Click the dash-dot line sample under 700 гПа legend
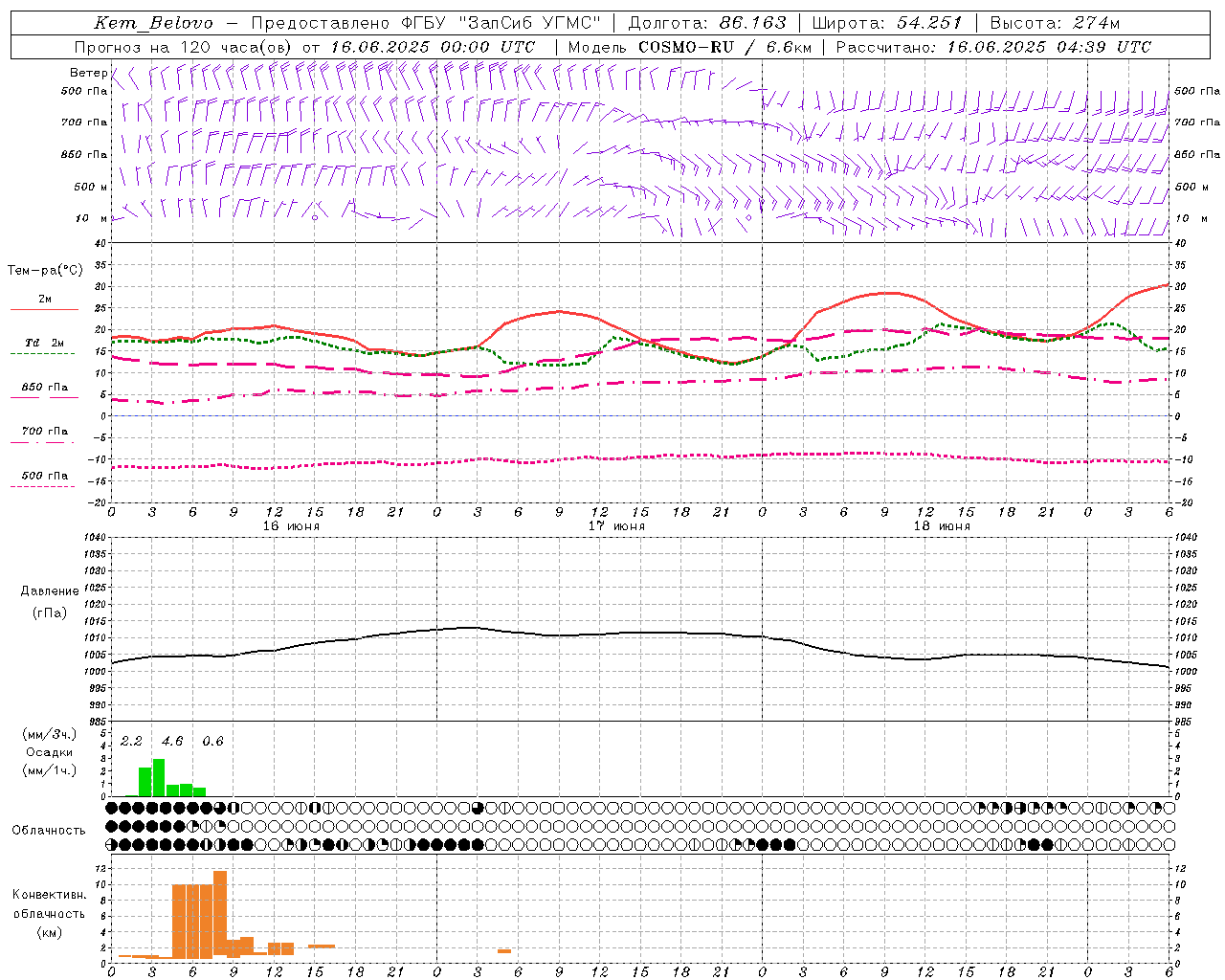The width and height of the screenshot is (1225, 980). point(44,442)
